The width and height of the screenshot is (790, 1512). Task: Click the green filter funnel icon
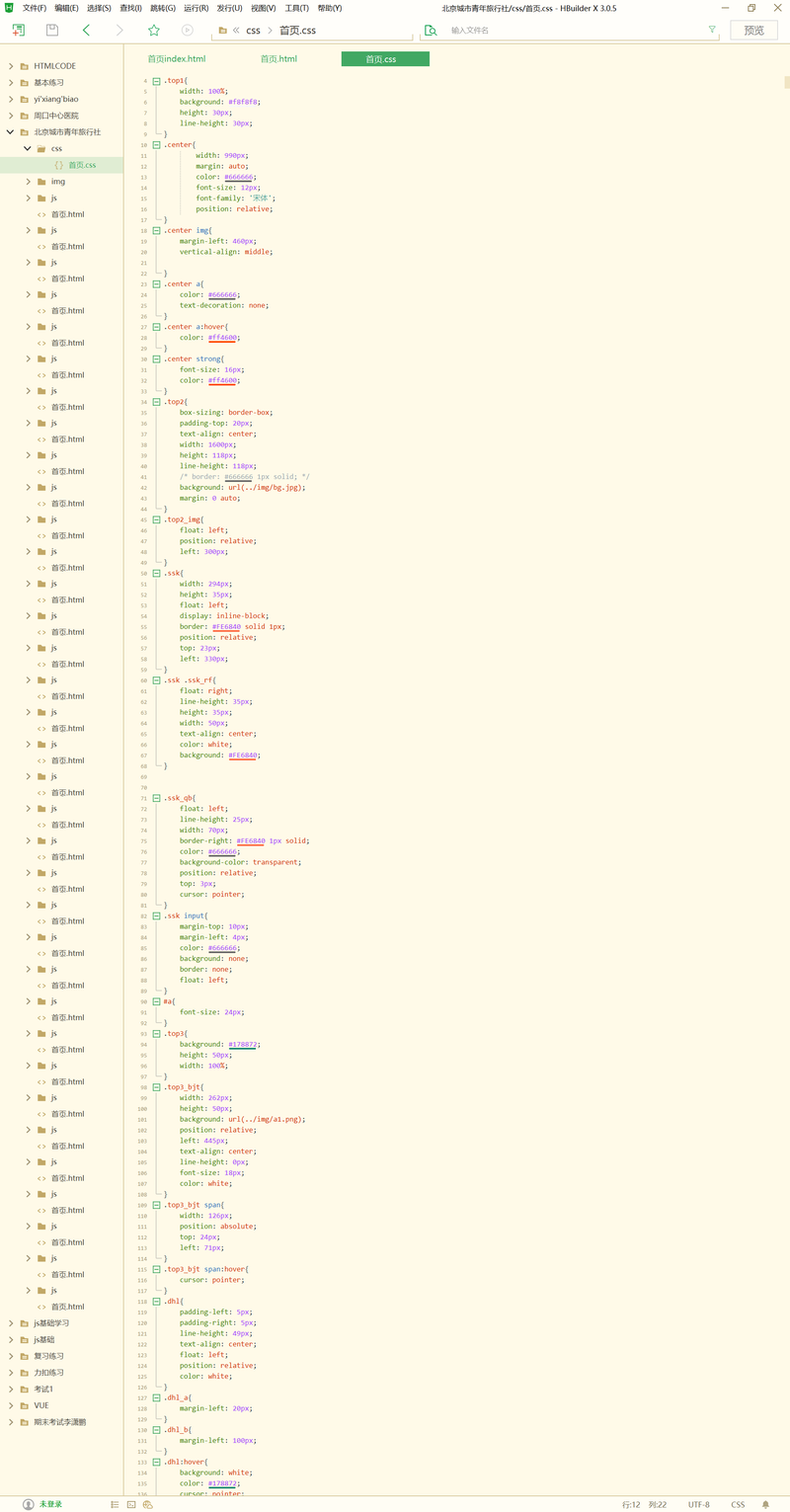712,30
